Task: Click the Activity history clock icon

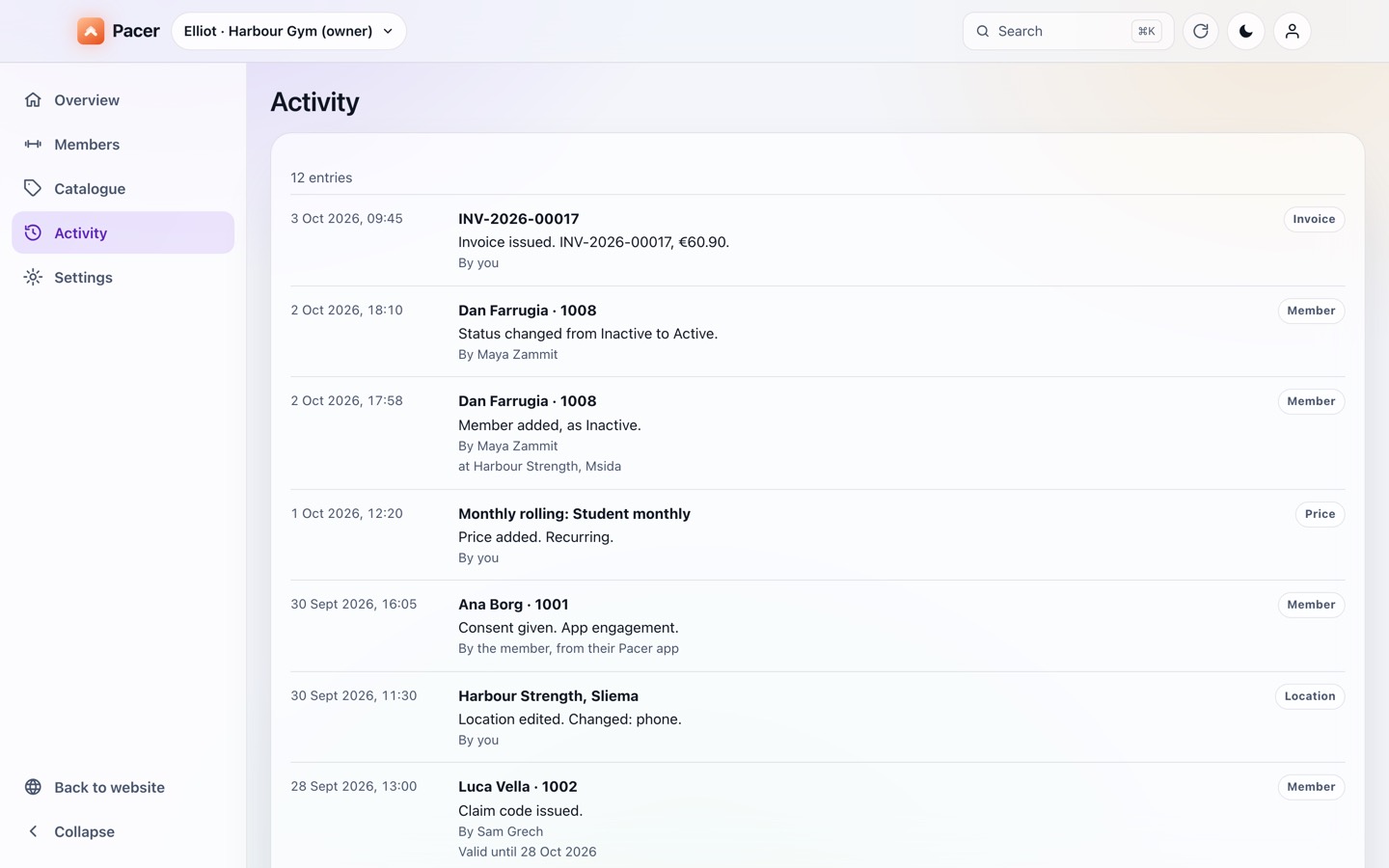Action: coord(33,232)
